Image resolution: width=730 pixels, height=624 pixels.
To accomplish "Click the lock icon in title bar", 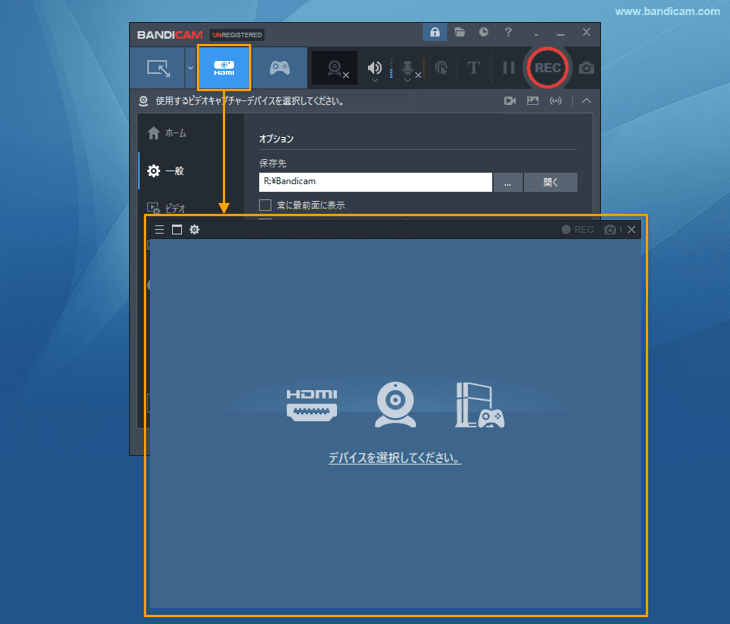I will (435, 32).
